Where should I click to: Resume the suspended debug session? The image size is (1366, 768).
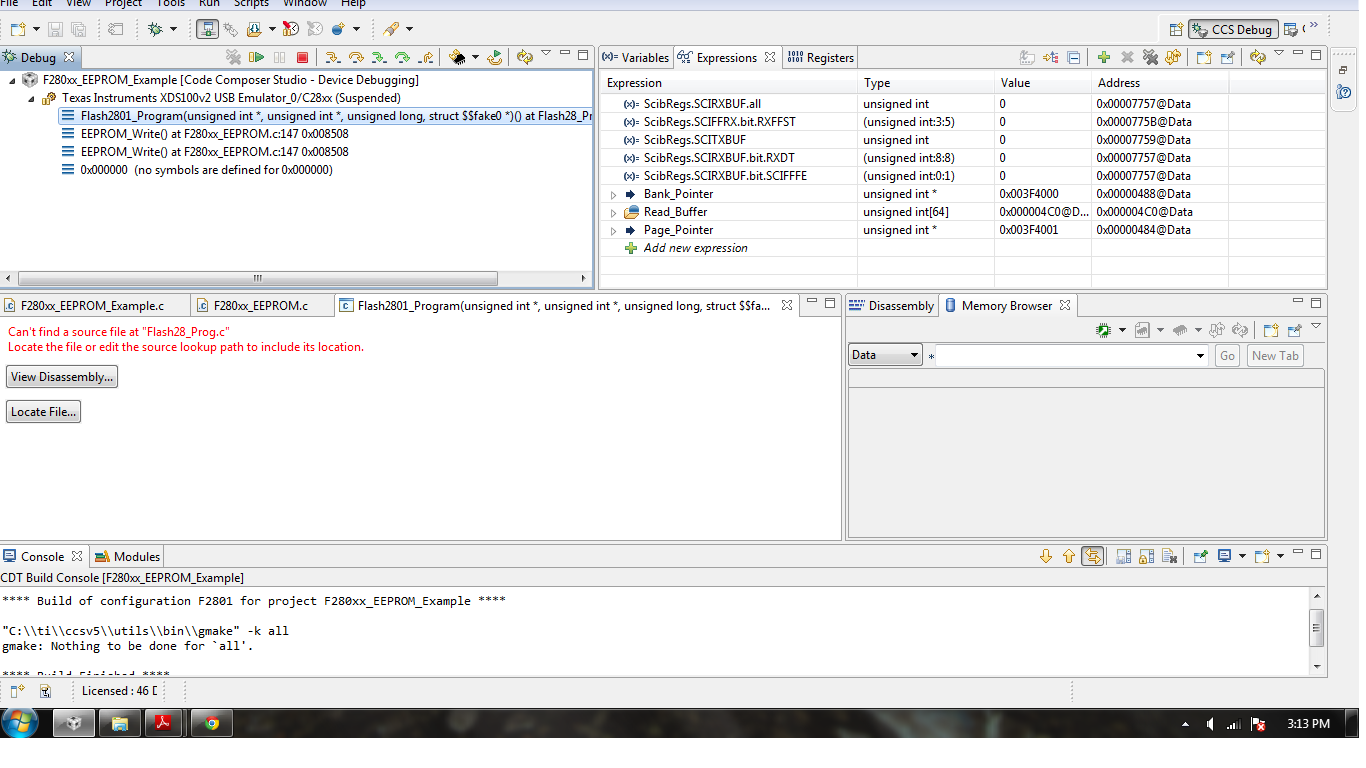[x=257, y=58]
